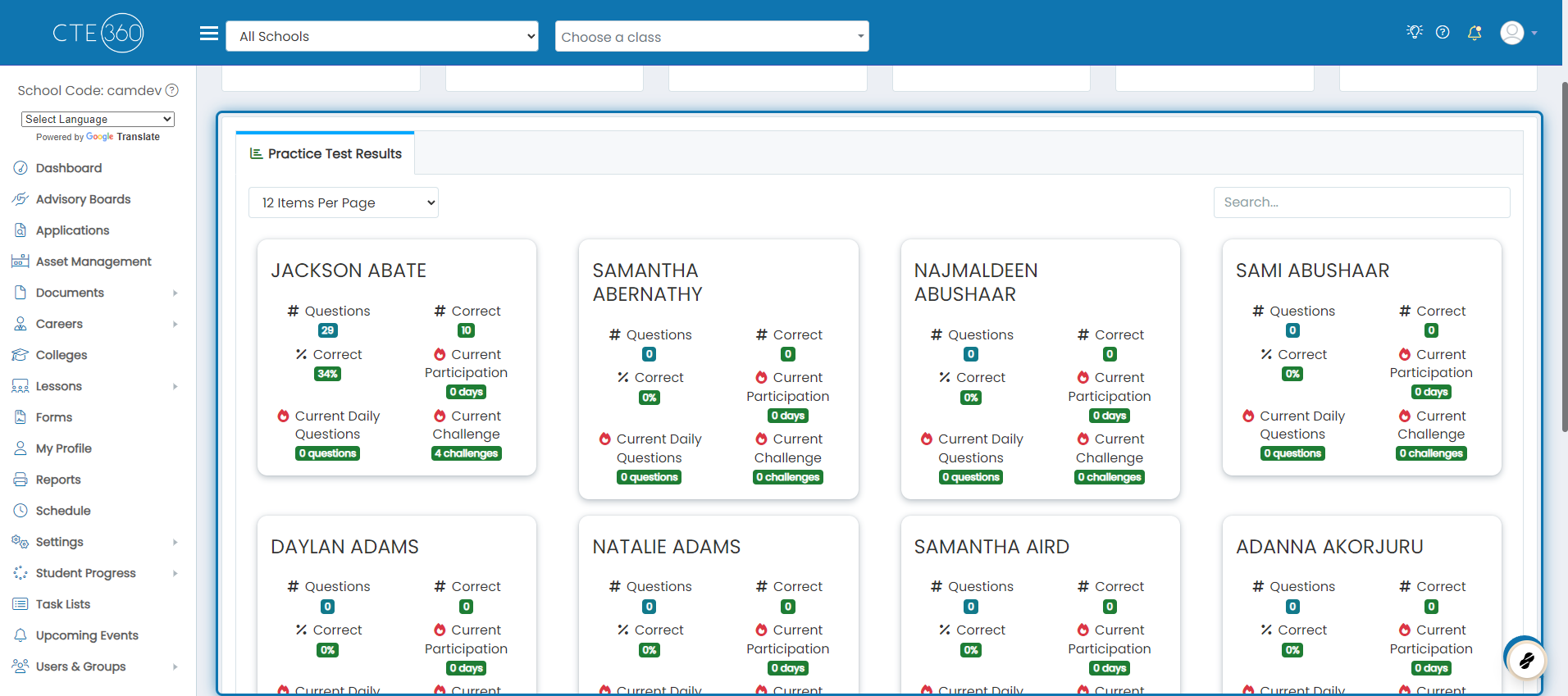Click the 34% badge on Jackson Abate

click(327, 374)
